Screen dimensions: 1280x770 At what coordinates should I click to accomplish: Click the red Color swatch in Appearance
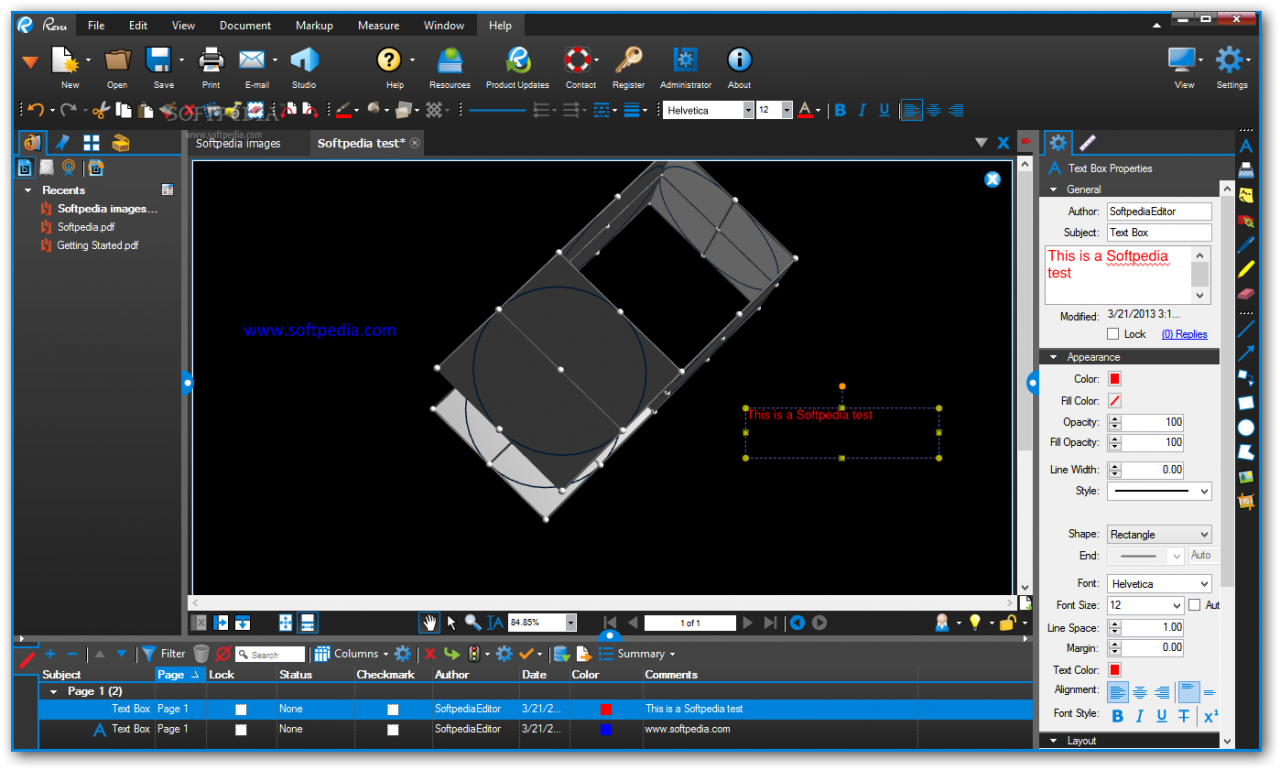pyautogui.click(x=1113, y=378)
